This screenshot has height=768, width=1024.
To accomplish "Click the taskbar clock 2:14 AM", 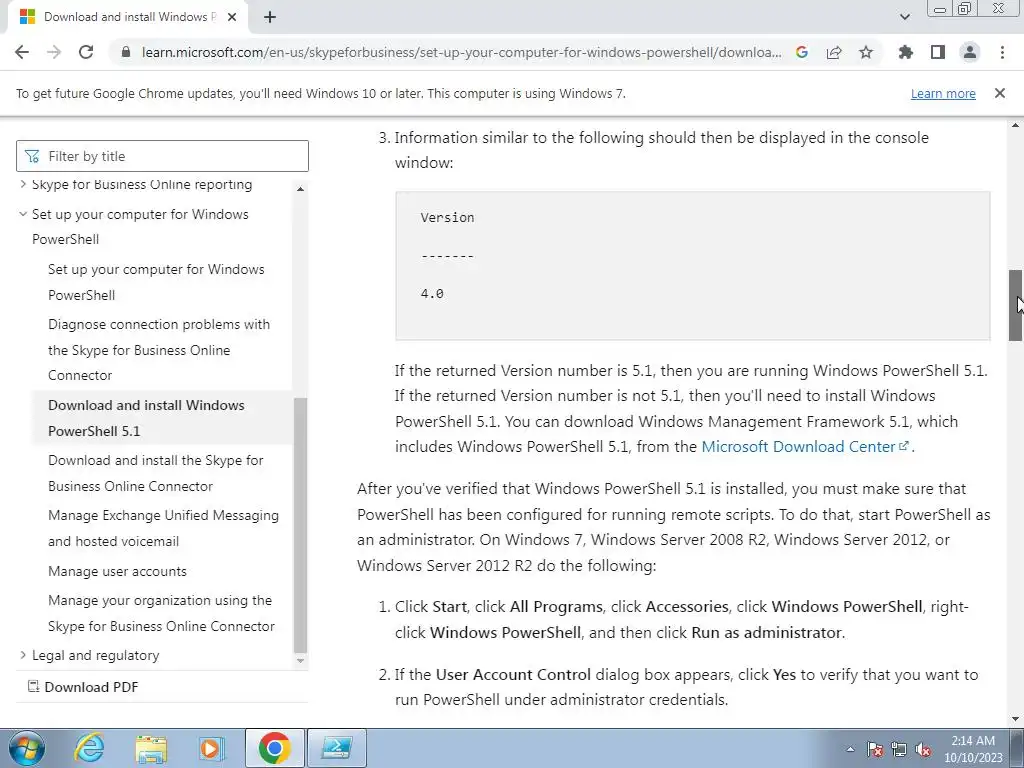I will [973, 741].
